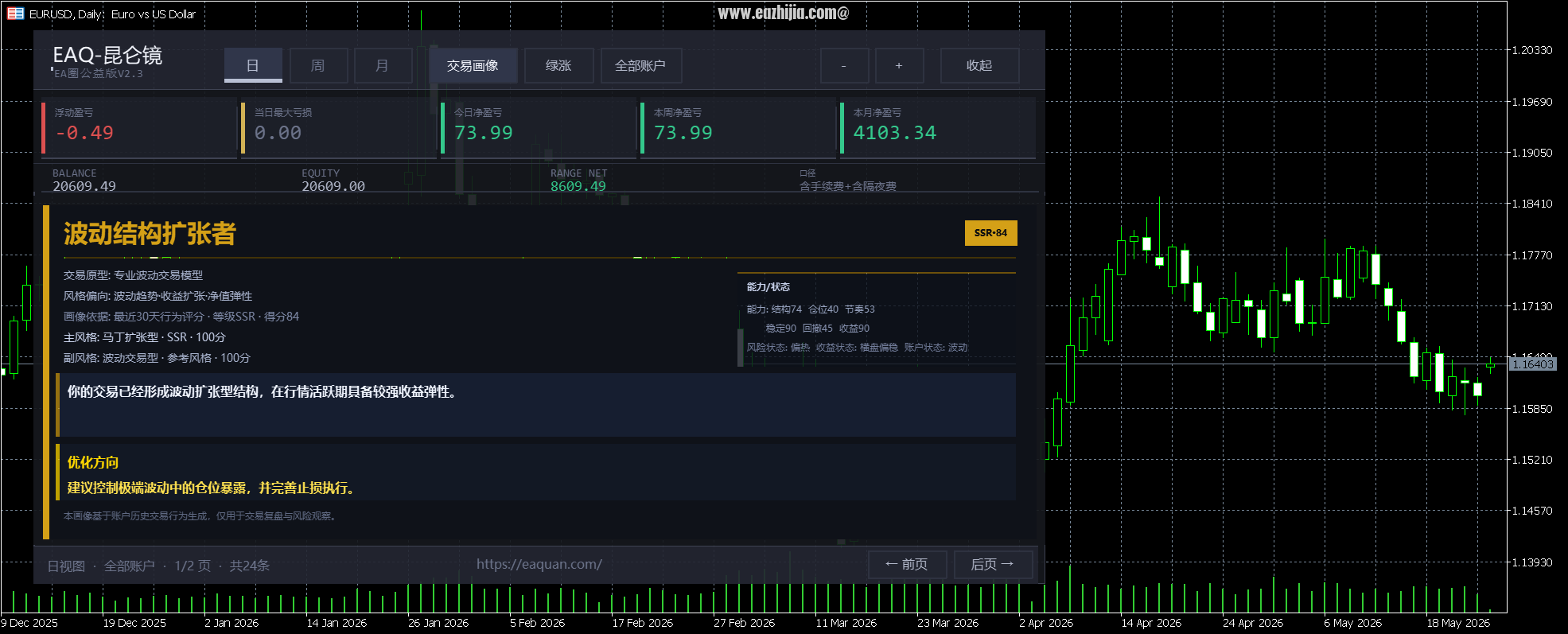1568x634 pixels.
Task: Click the 9 Dec 2025 date axis label
Action: pyautogui.click(x=29, y=623)
